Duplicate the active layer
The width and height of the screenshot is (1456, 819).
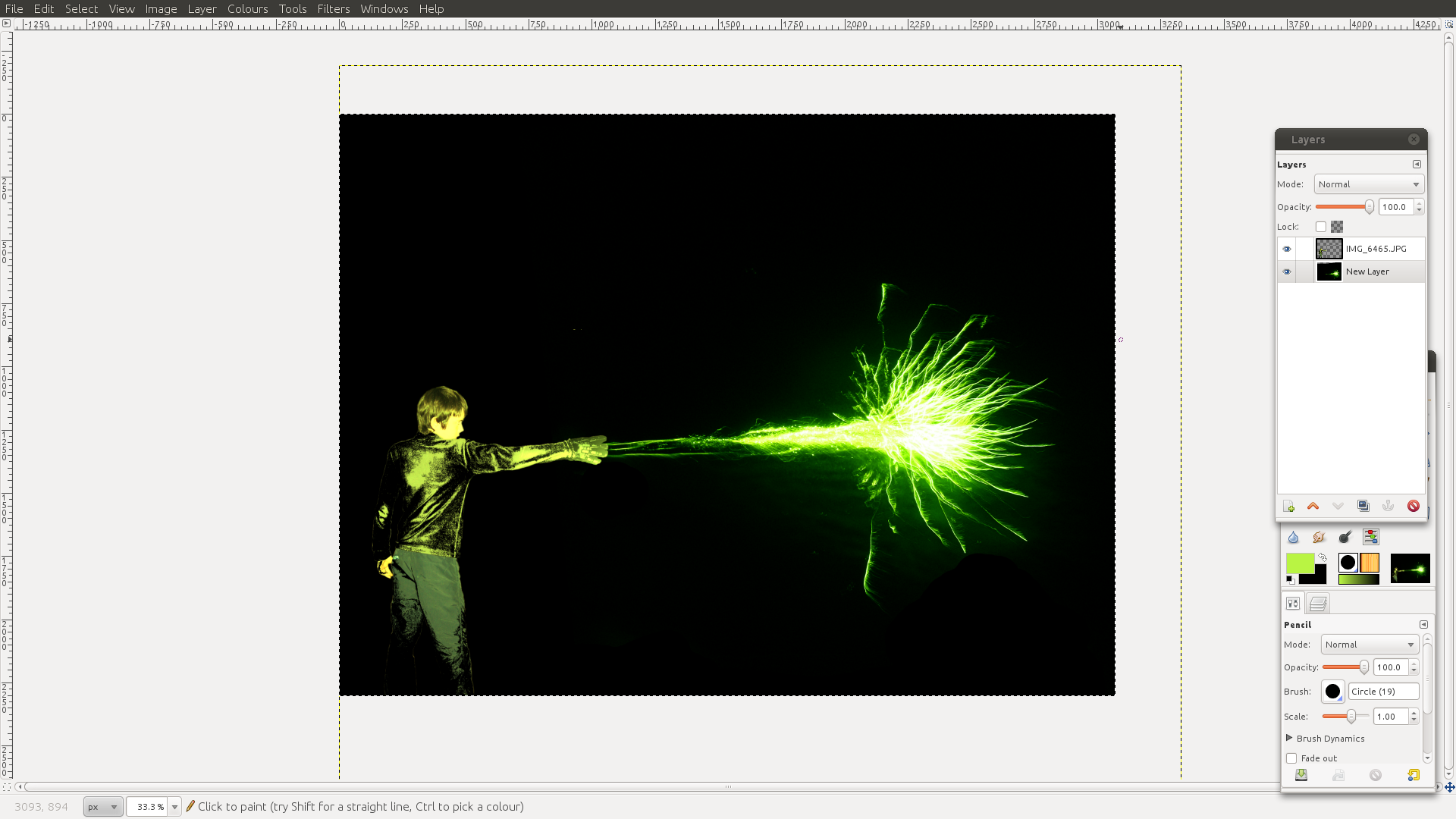pos(1363,506)
